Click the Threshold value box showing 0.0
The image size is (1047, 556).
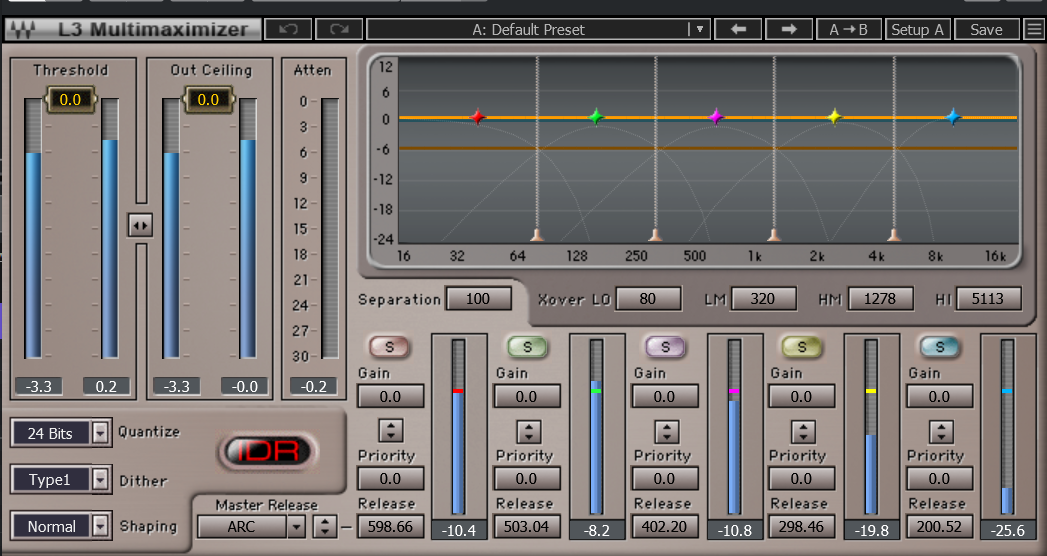[x=70, y=99]
